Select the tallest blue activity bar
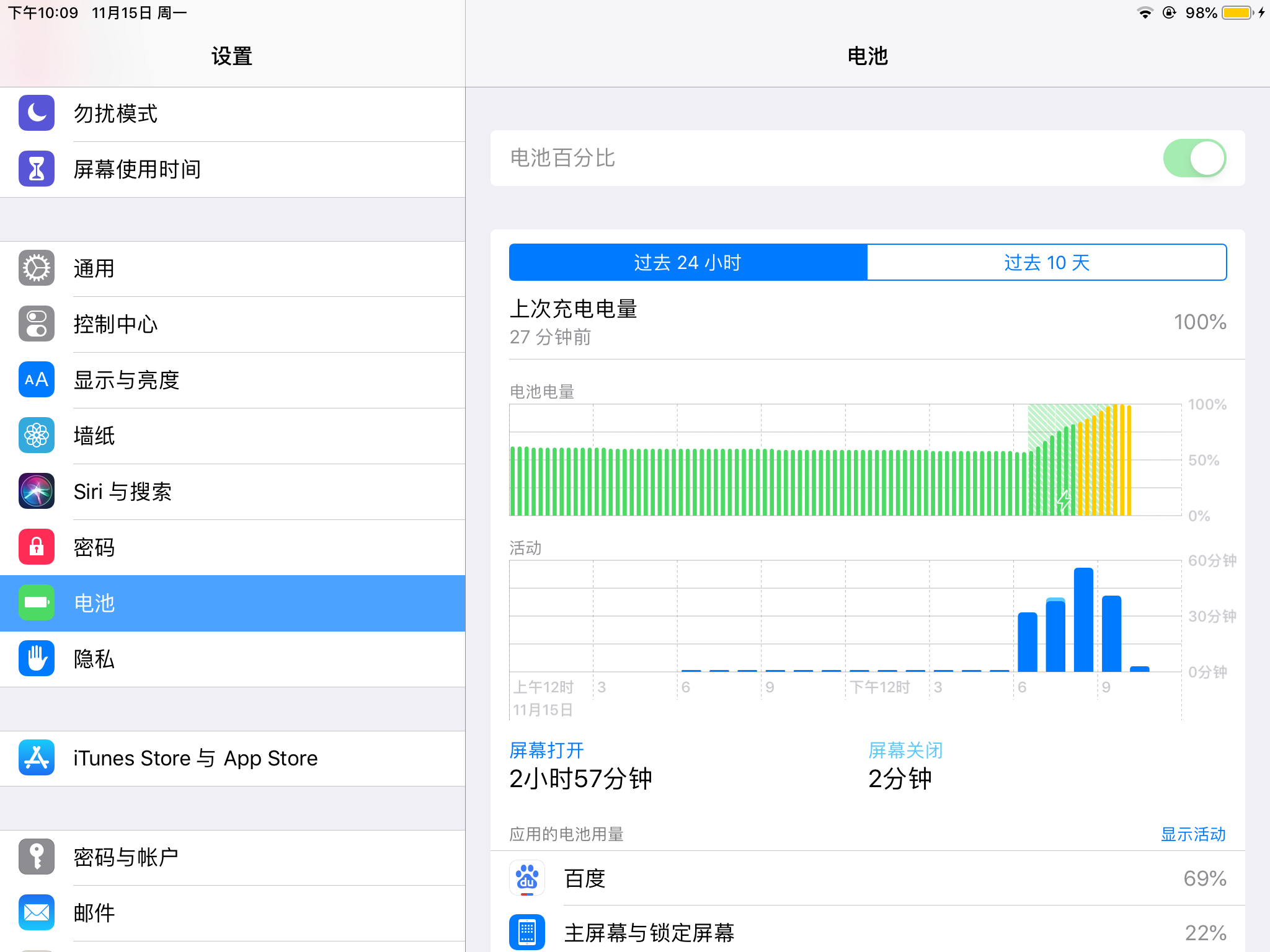 pyautogui.click(x=1083, y=620)
